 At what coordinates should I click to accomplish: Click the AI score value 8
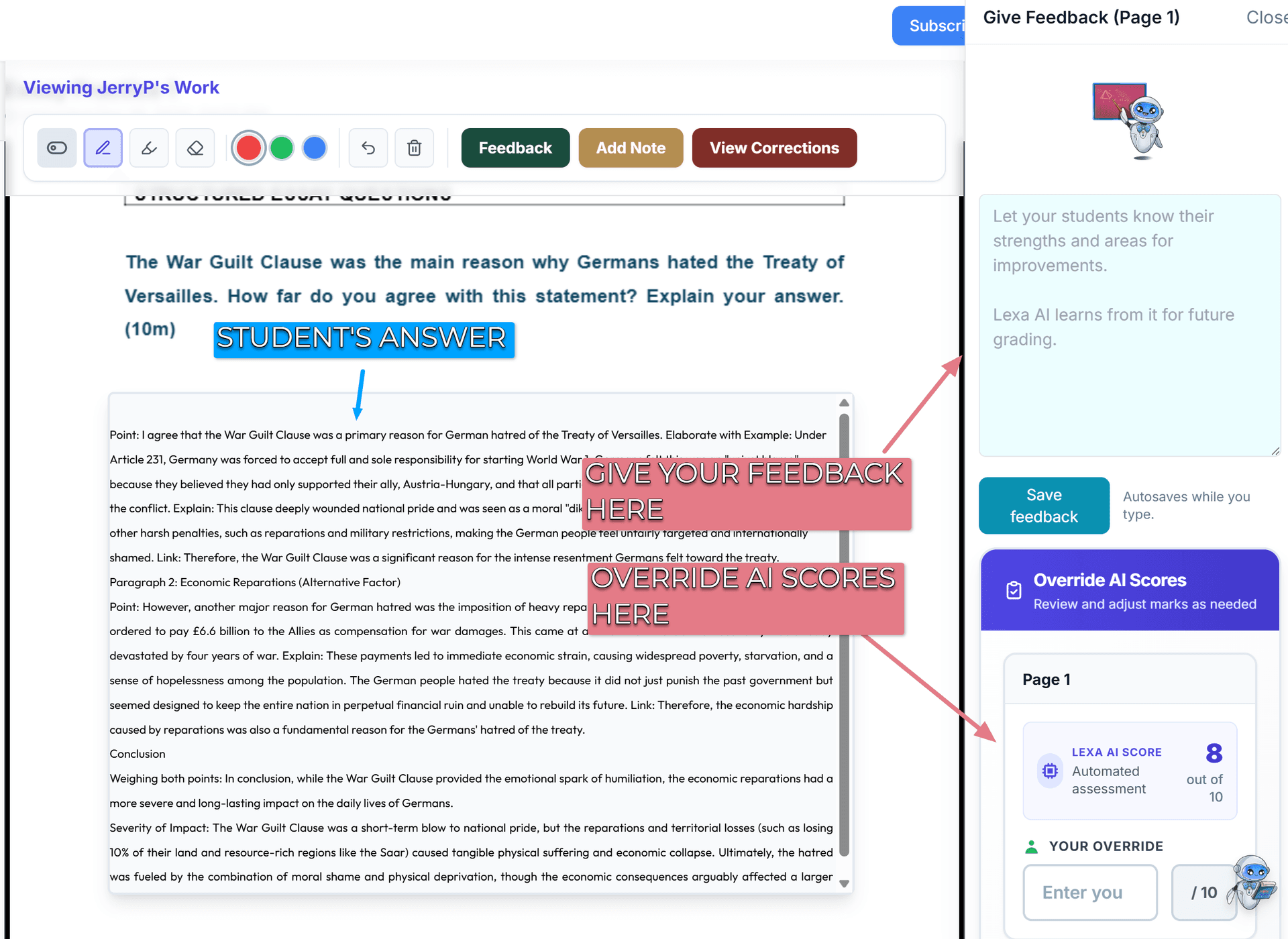pos(1214,753)
